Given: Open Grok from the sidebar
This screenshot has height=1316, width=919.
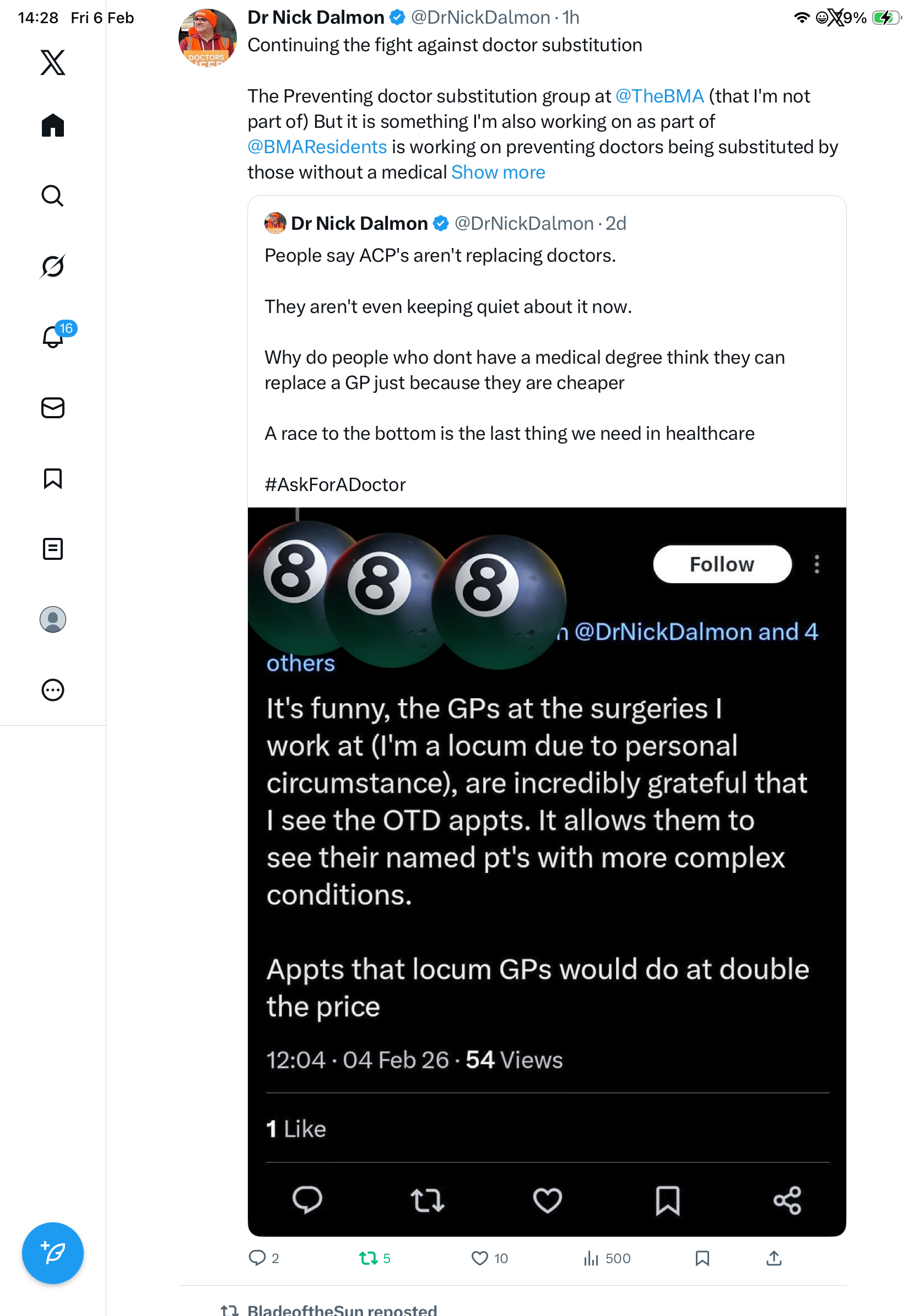Looking at the screenshot, I should click(53, 266).
